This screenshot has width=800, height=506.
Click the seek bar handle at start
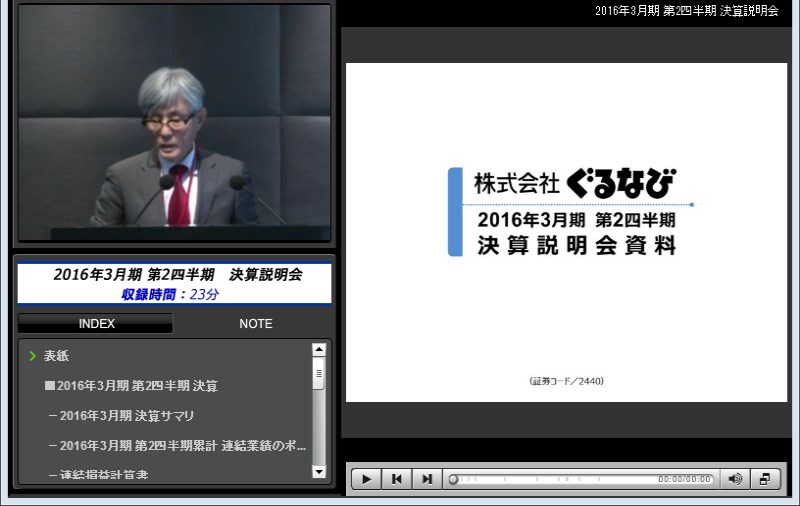(453, 479)
